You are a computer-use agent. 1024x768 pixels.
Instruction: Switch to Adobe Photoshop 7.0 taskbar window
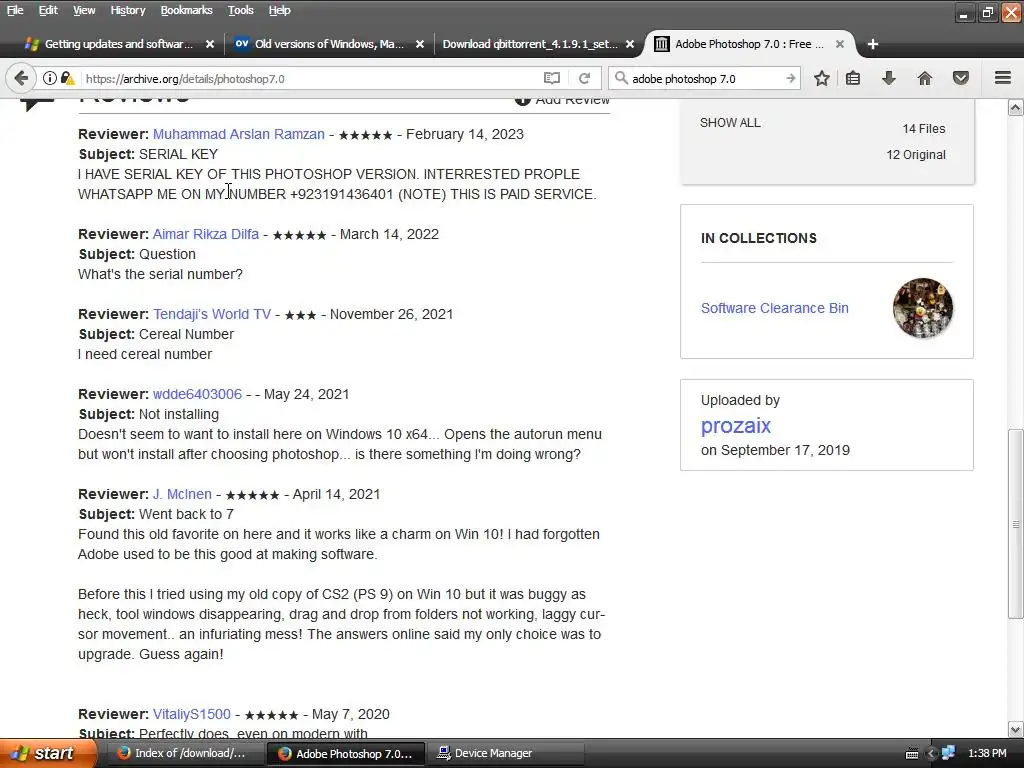click(x=345, y=753)
